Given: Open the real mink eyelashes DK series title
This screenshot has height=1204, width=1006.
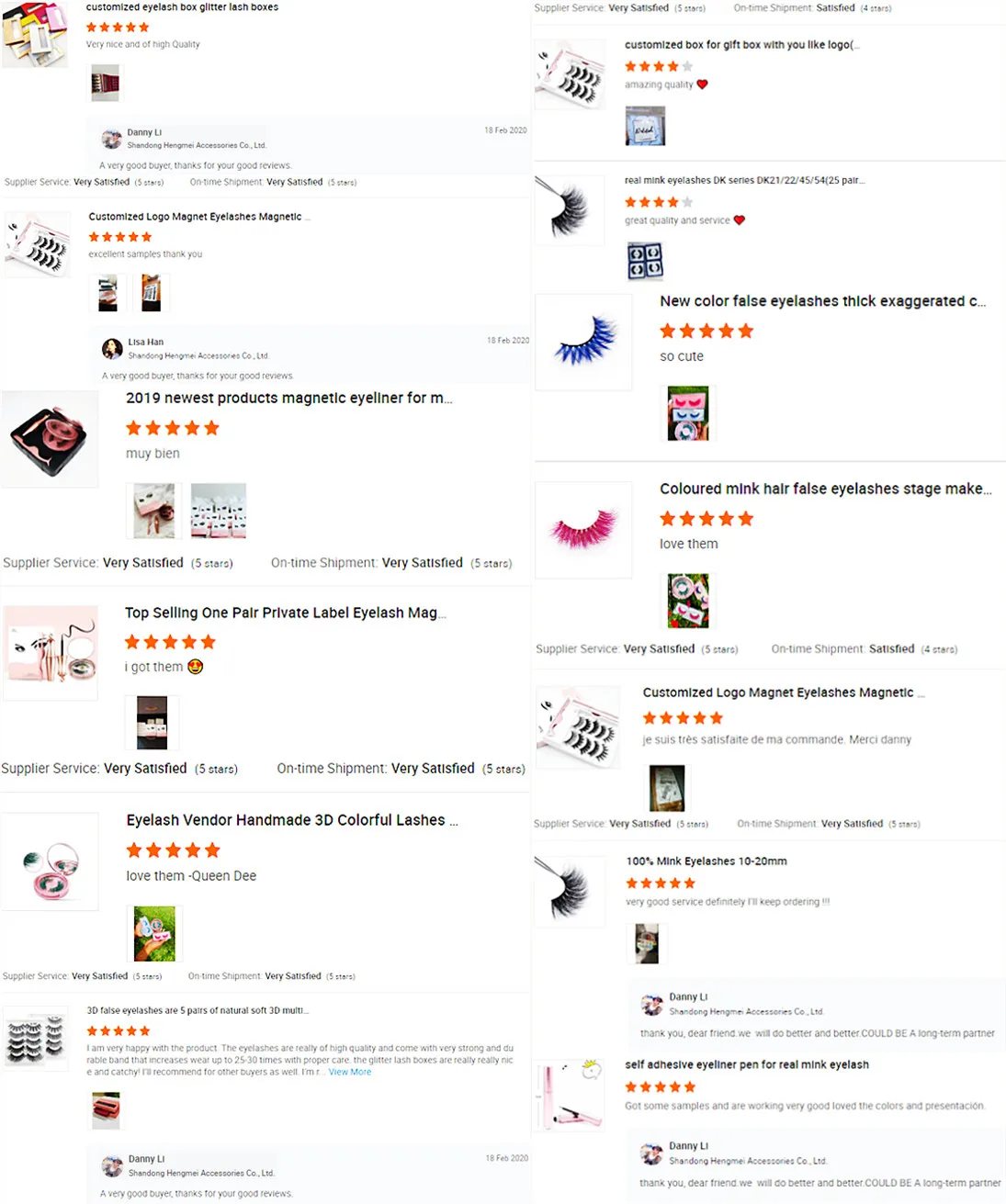Looking at the screenshot, I should (x=745, y=180).
